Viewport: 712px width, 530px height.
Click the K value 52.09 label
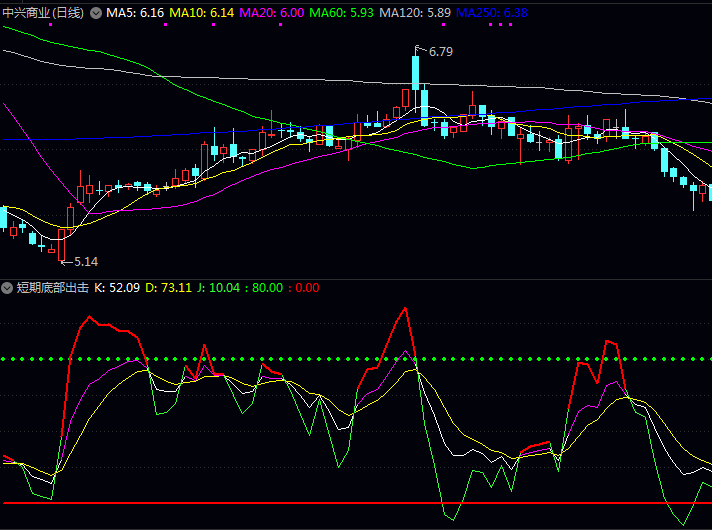(x=117, y=288)
